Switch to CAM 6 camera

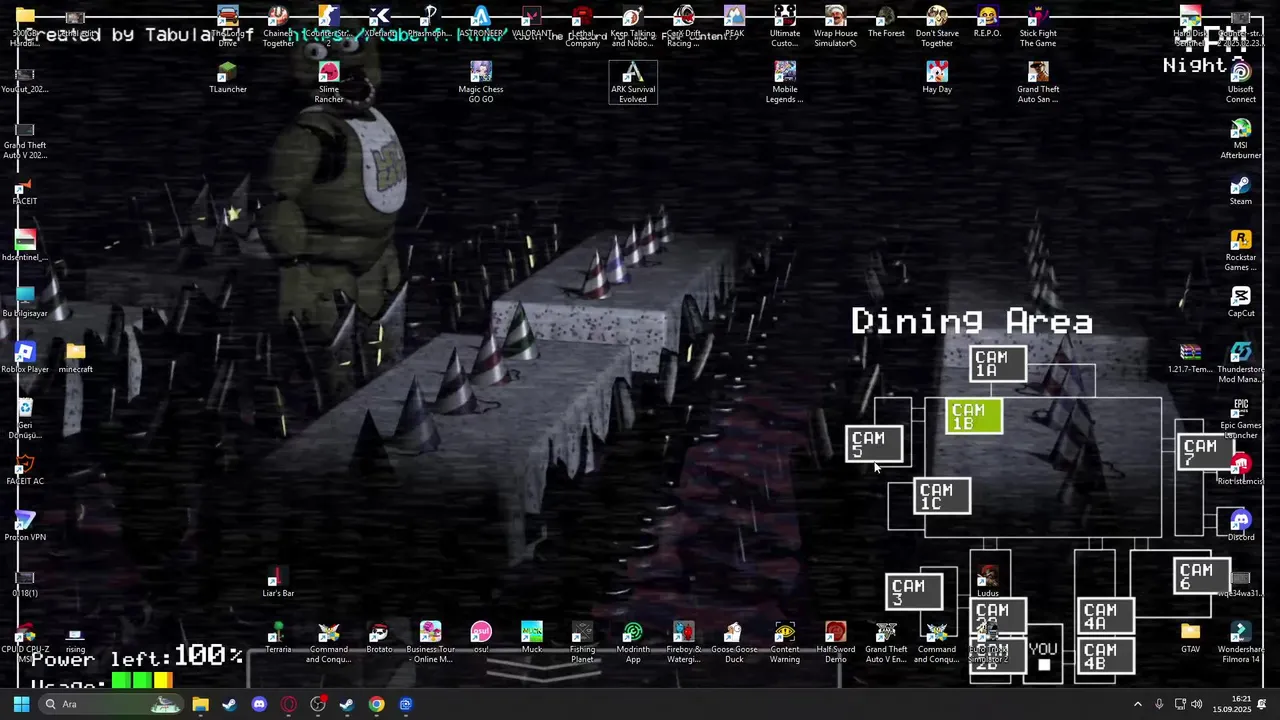click(1201, 577)
